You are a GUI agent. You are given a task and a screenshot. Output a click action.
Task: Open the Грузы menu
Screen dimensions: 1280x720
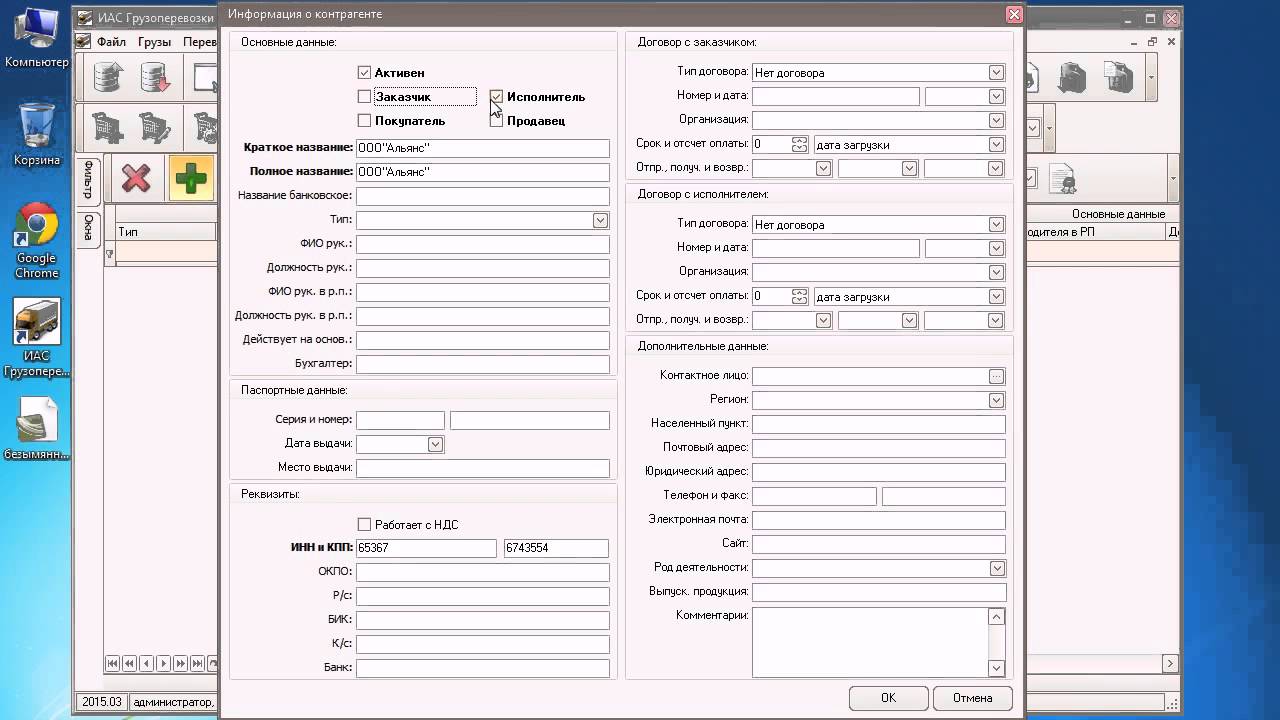[155, 42]
